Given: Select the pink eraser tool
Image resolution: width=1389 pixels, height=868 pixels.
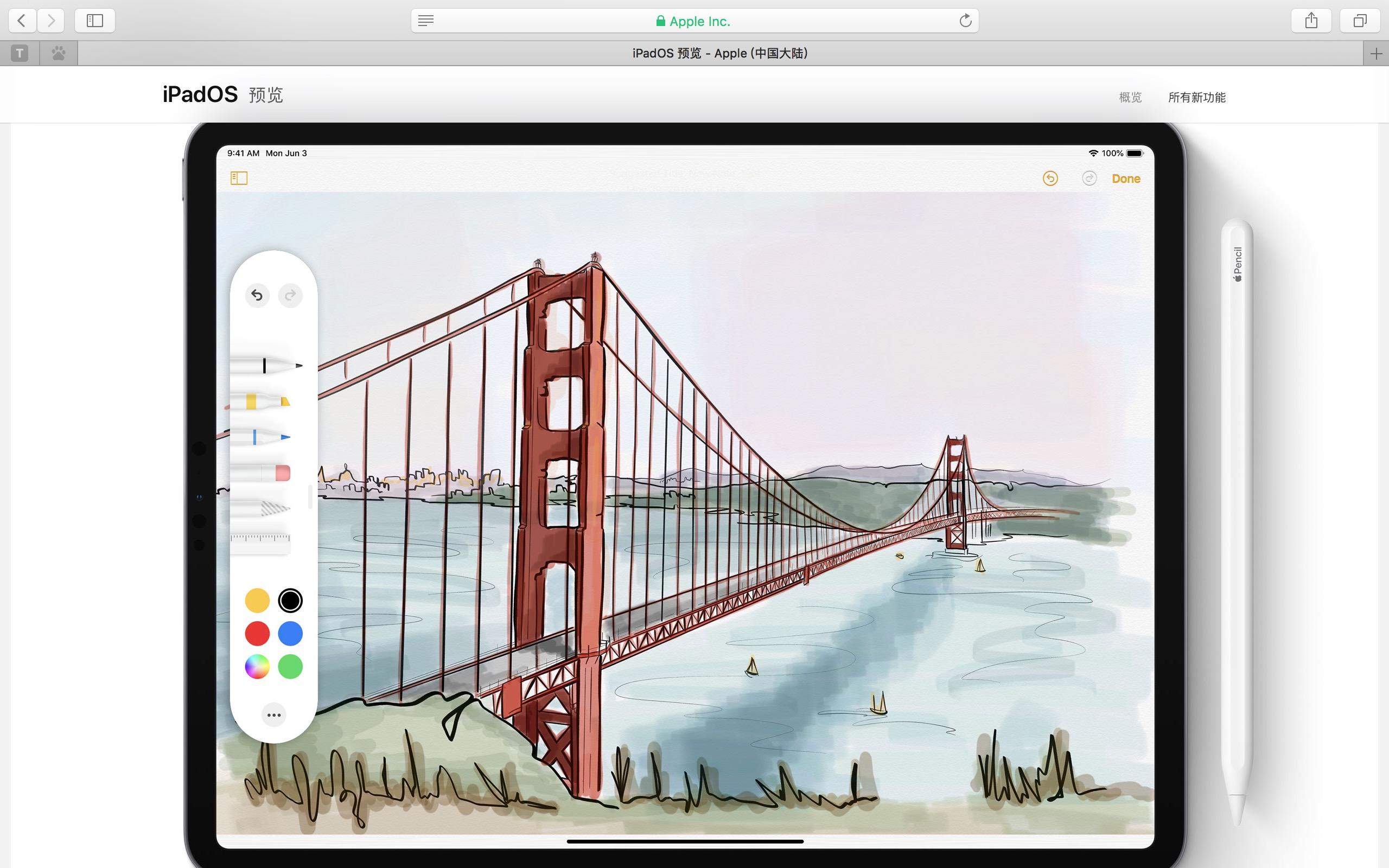Looking at the screenshot, I should (x=260, y=473).
